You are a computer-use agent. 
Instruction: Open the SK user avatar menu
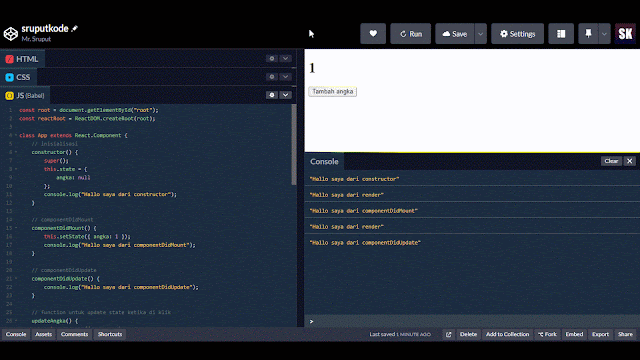[x=625, y=34]
